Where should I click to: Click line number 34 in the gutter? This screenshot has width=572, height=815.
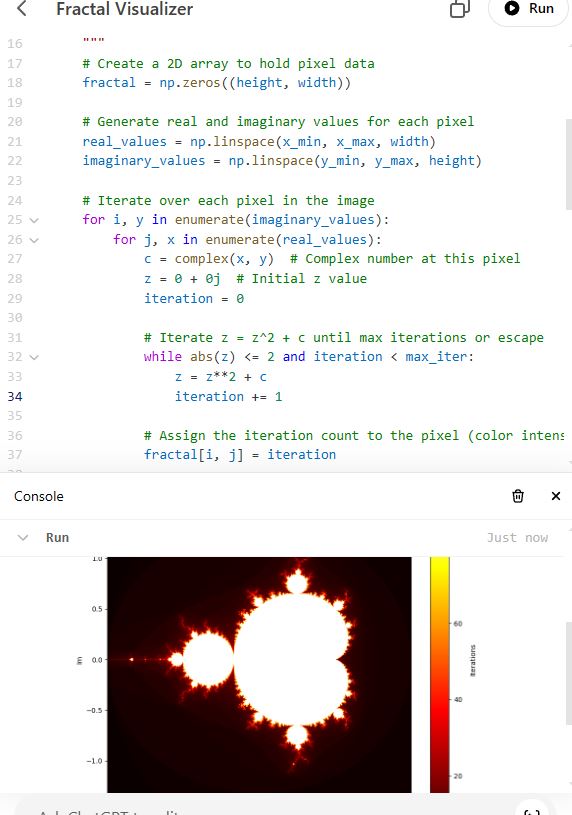pyautogui.click(x=15, y=397)
